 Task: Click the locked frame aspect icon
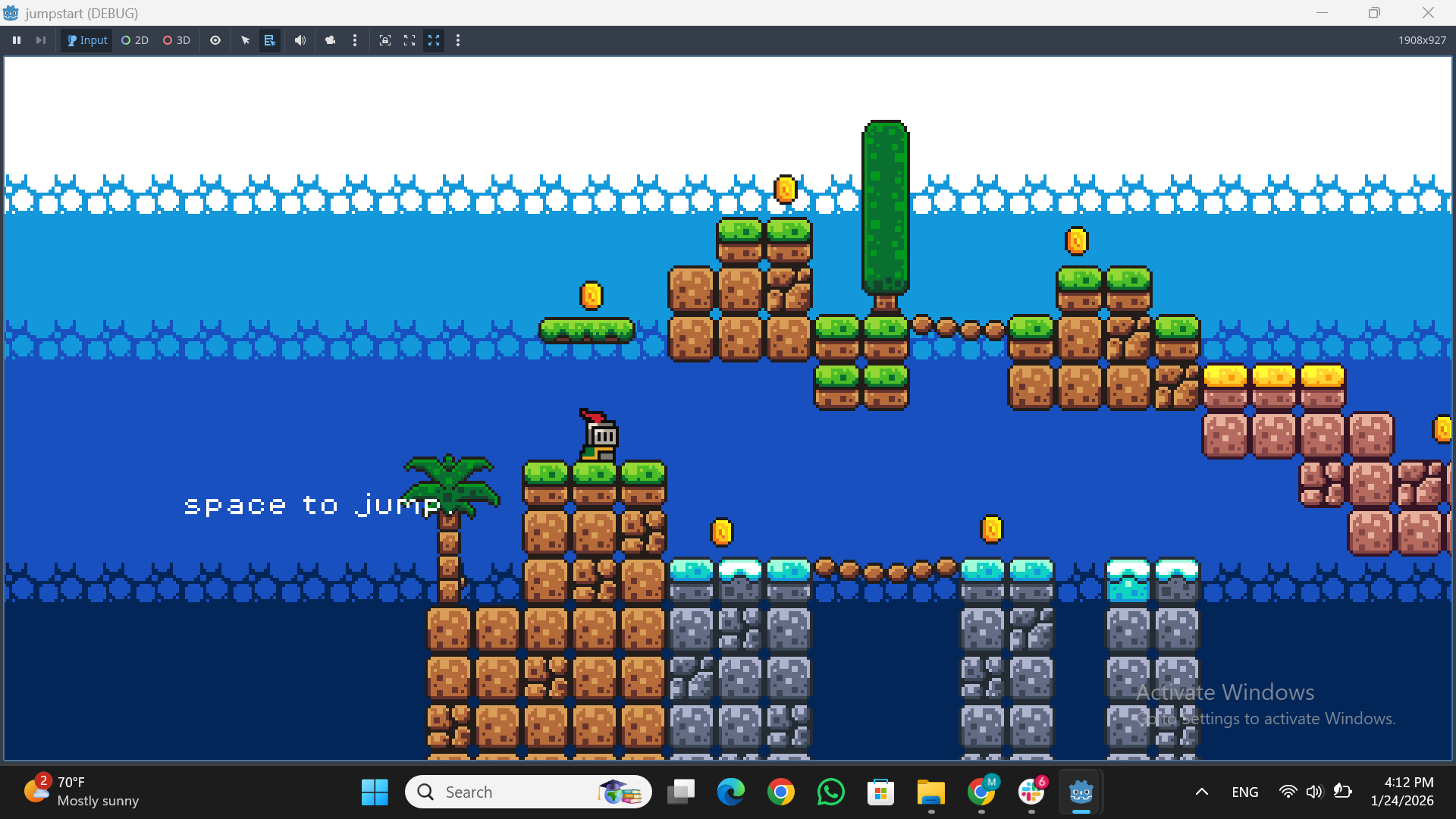point(385,40)
